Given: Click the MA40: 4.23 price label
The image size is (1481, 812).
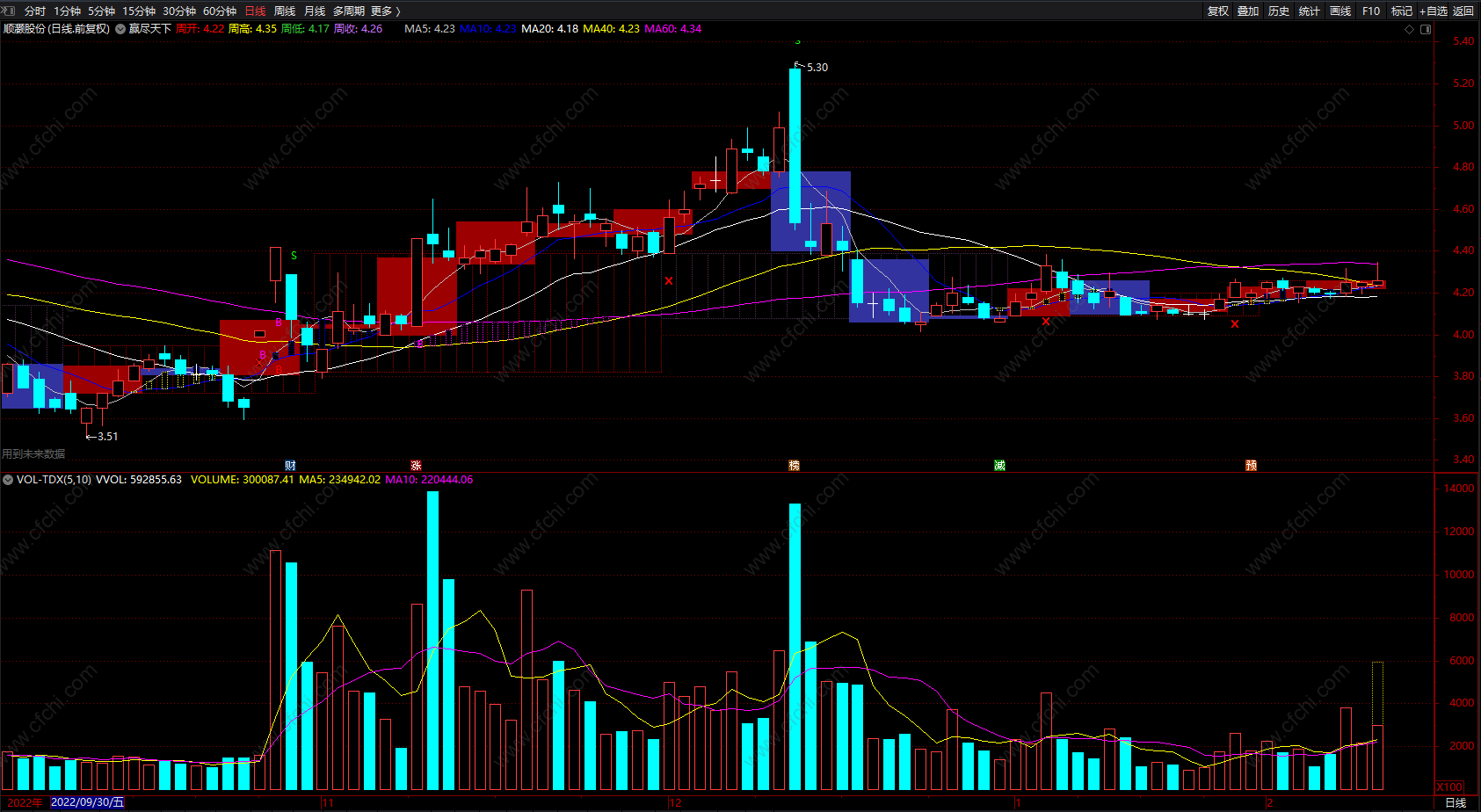Looking at the screenshot, I should coord(611,29).
